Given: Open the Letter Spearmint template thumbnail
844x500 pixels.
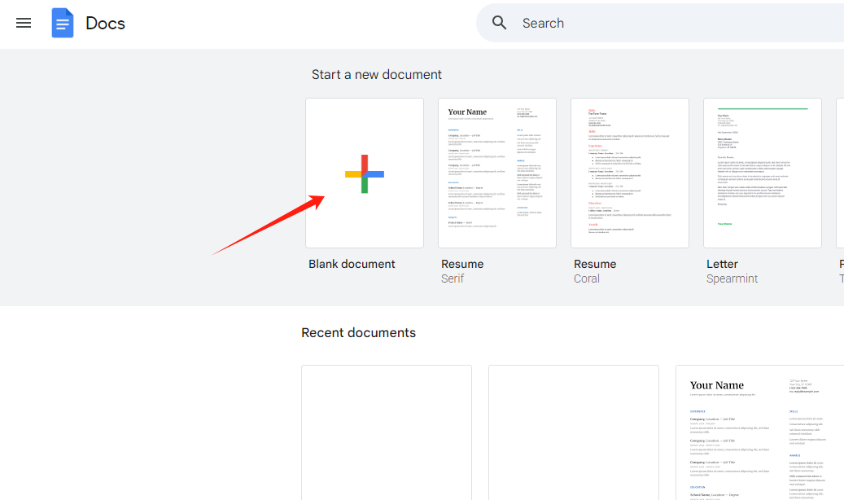Looking at the screenshot, I should [762, 173].
